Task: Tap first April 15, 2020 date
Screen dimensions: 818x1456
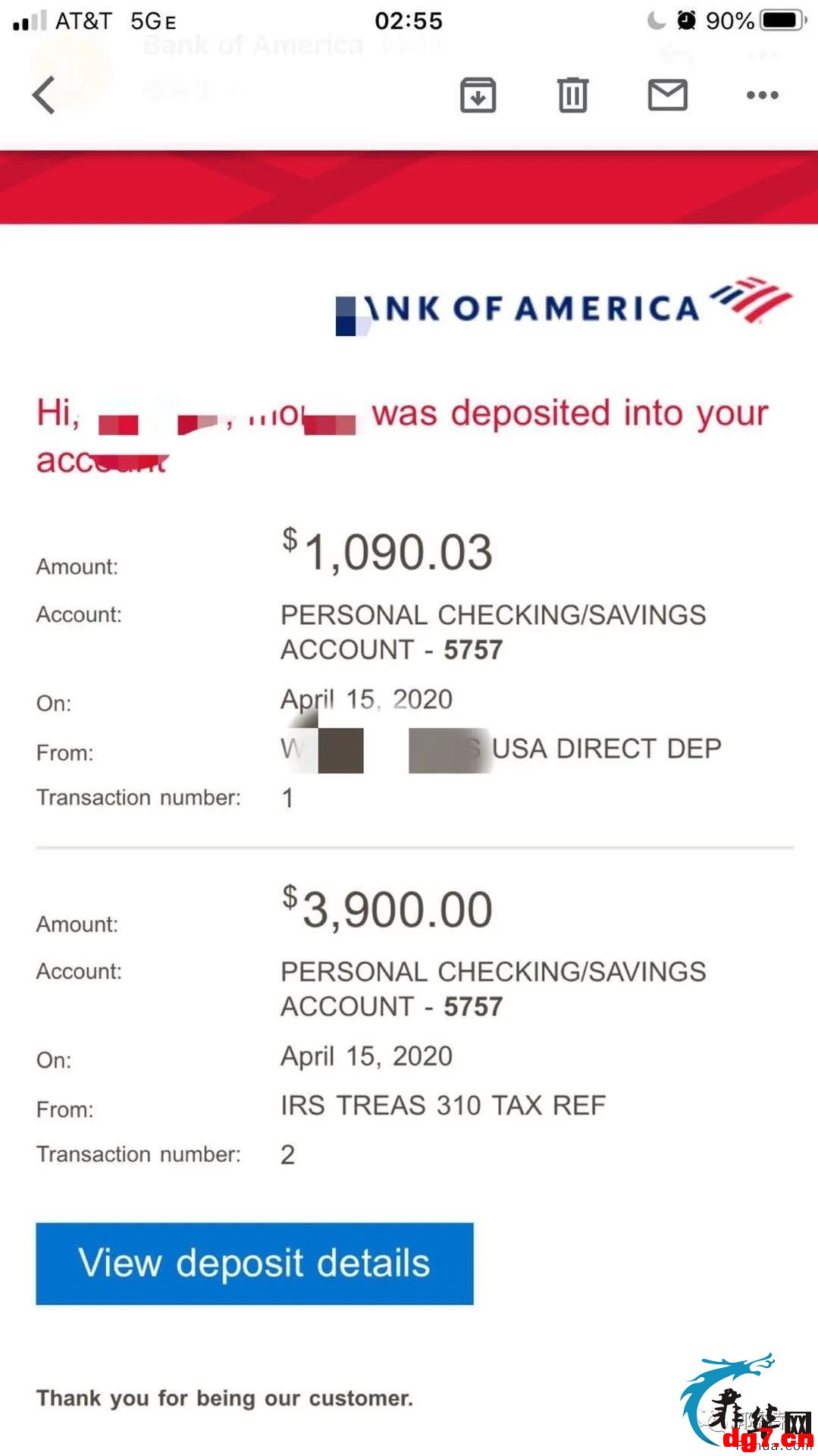Action: click(x=367, y=699)
